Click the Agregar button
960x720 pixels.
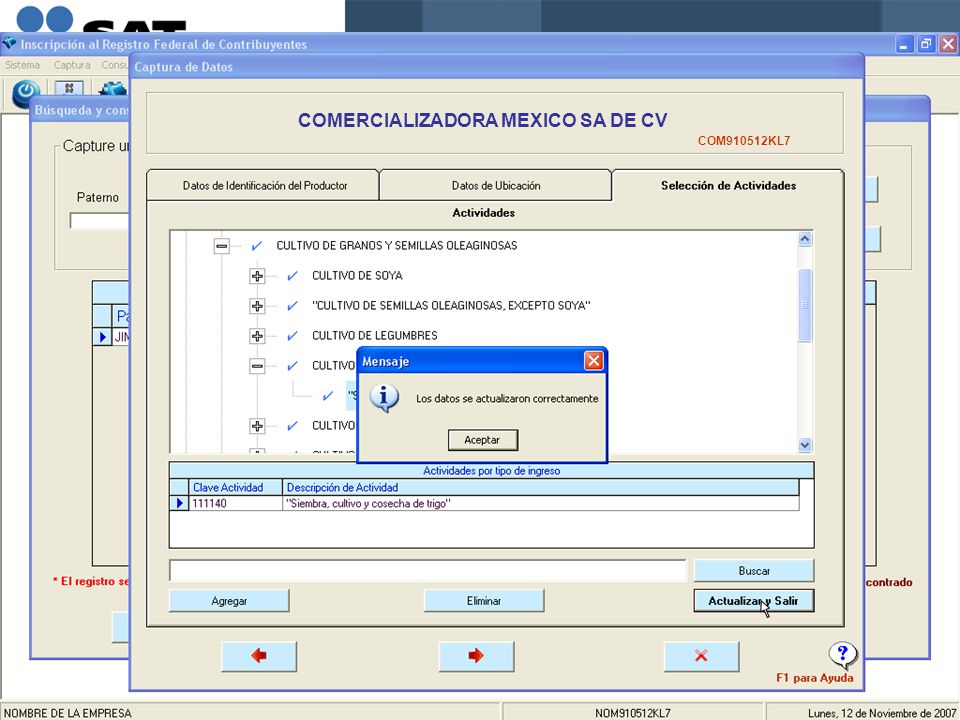(x=229, y=601)
